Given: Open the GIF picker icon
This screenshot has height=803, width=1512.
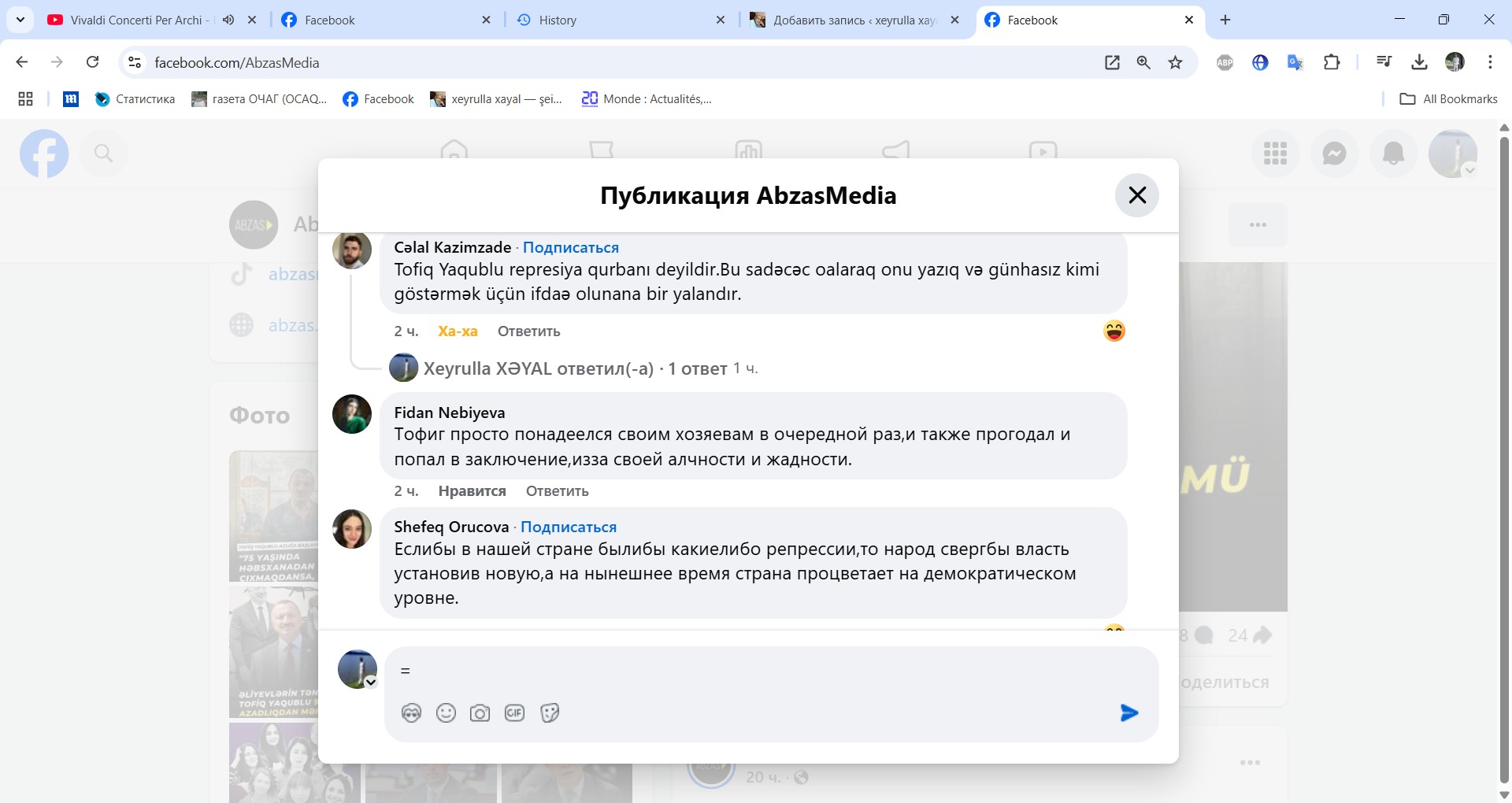Looking at the screenshot, I should pyautogui.click(x=514, y=713).
